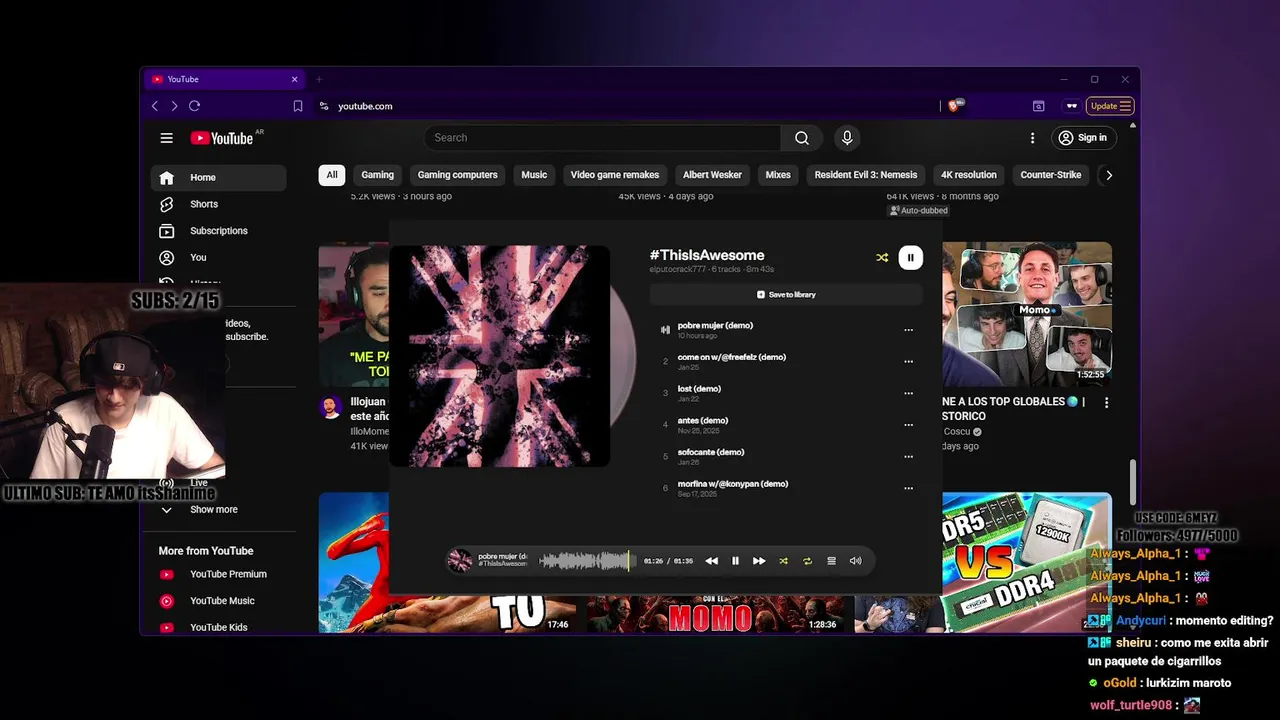Open a new browser tab with plus
The image size is (1280, 720).
point(319,79)
